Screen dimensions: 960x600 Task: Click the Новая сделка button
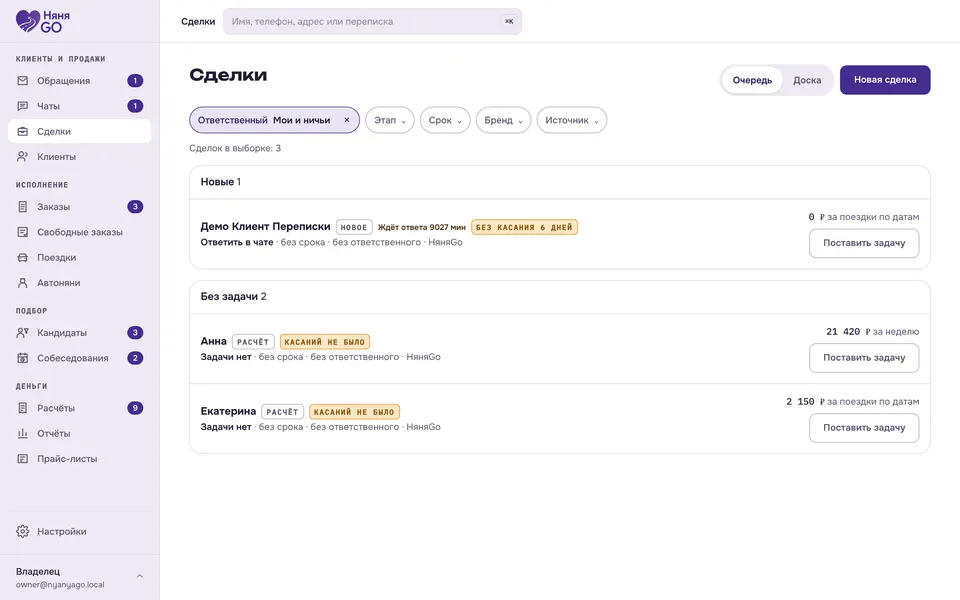[x=885, y=80]
